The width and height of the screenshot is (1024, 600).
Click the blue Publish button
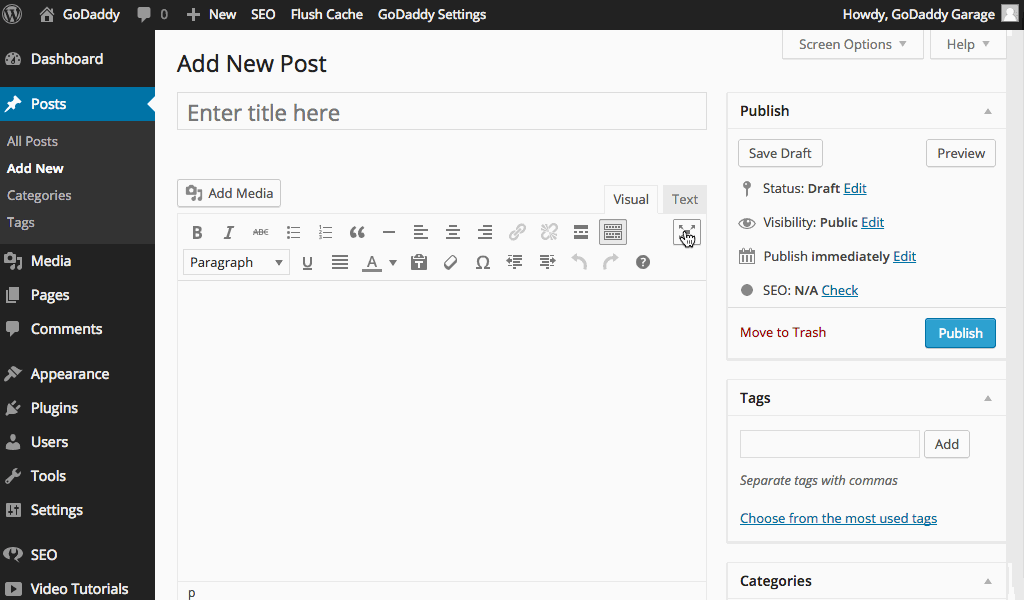[960, 333]
